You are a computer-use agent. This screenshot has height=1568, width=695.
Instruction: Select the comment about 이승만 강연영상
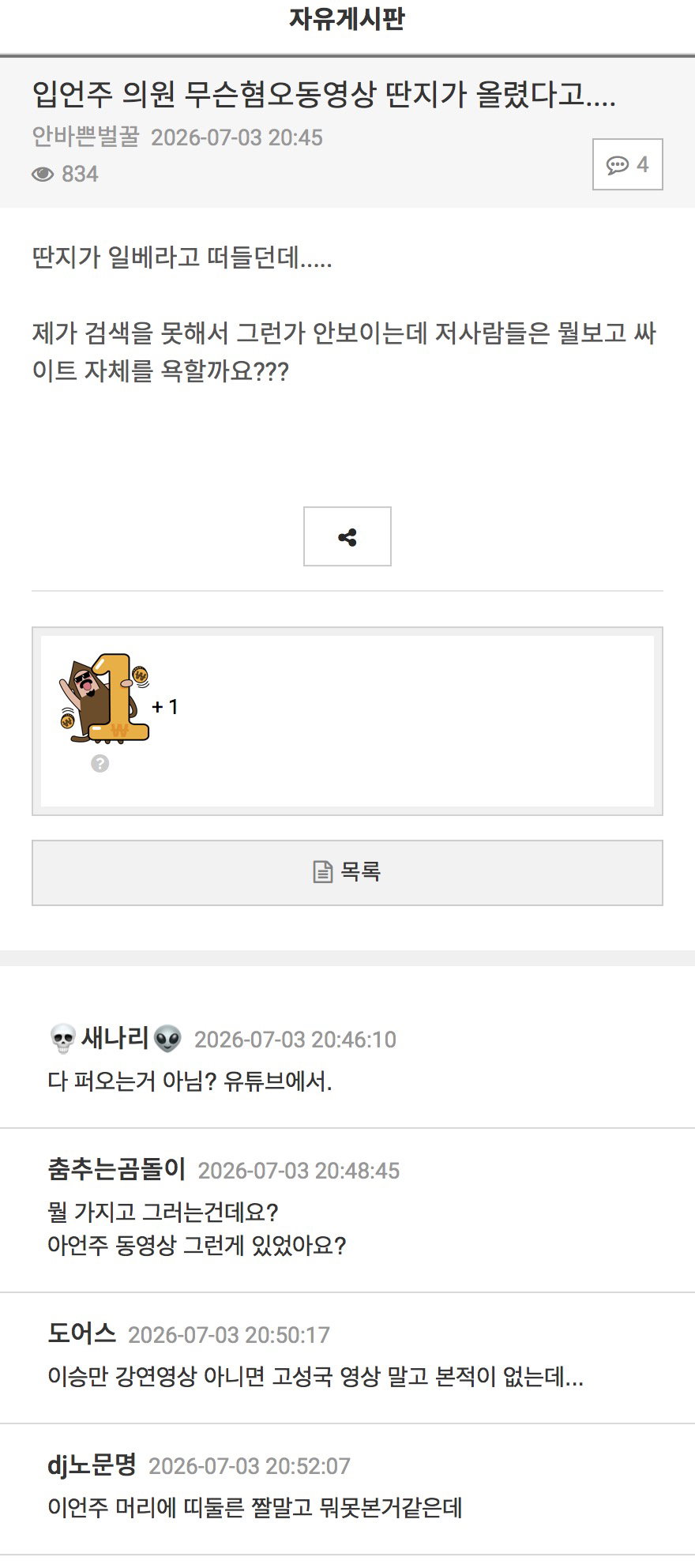tap(316, 1377)
